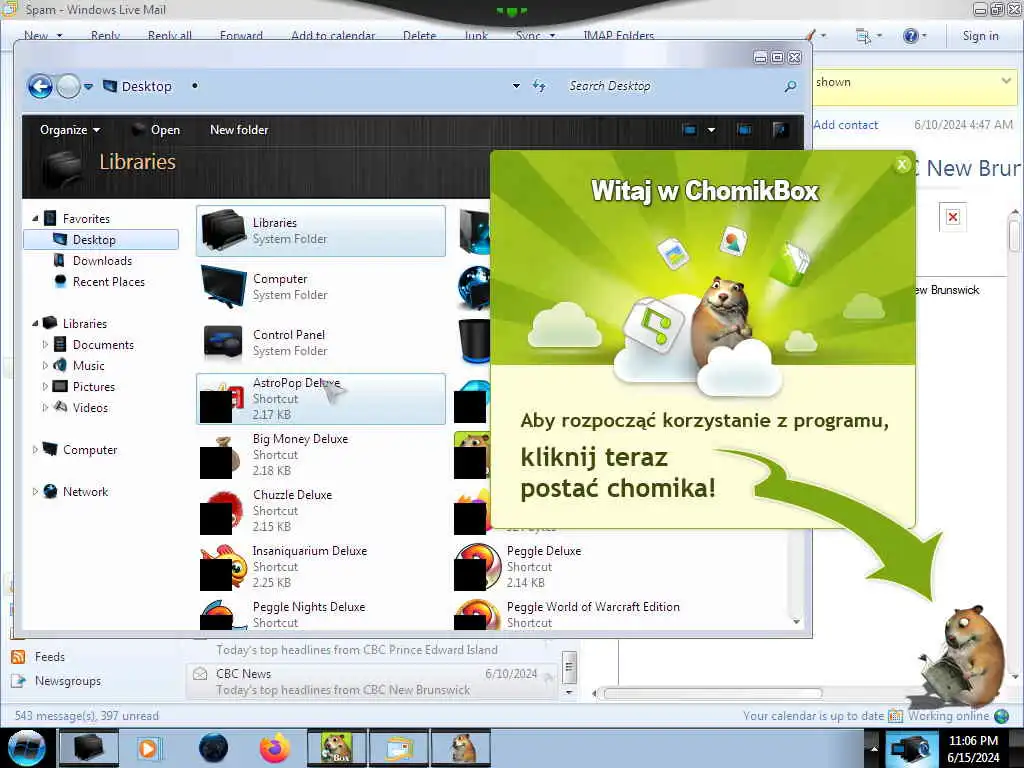Click the taskbar clock showing 11:06 PM
The image size is (1024, 768).
point(973,749)
